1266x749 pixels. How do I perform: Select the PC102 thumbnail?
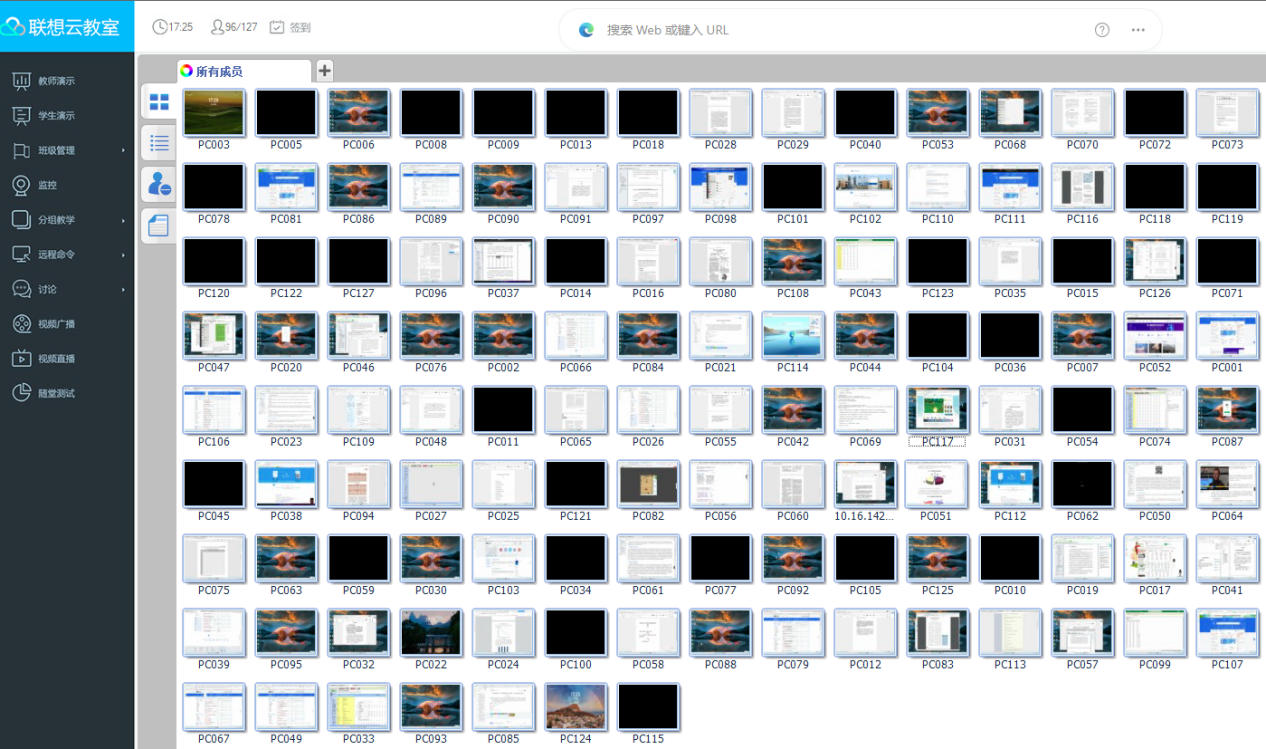[865, 187]
